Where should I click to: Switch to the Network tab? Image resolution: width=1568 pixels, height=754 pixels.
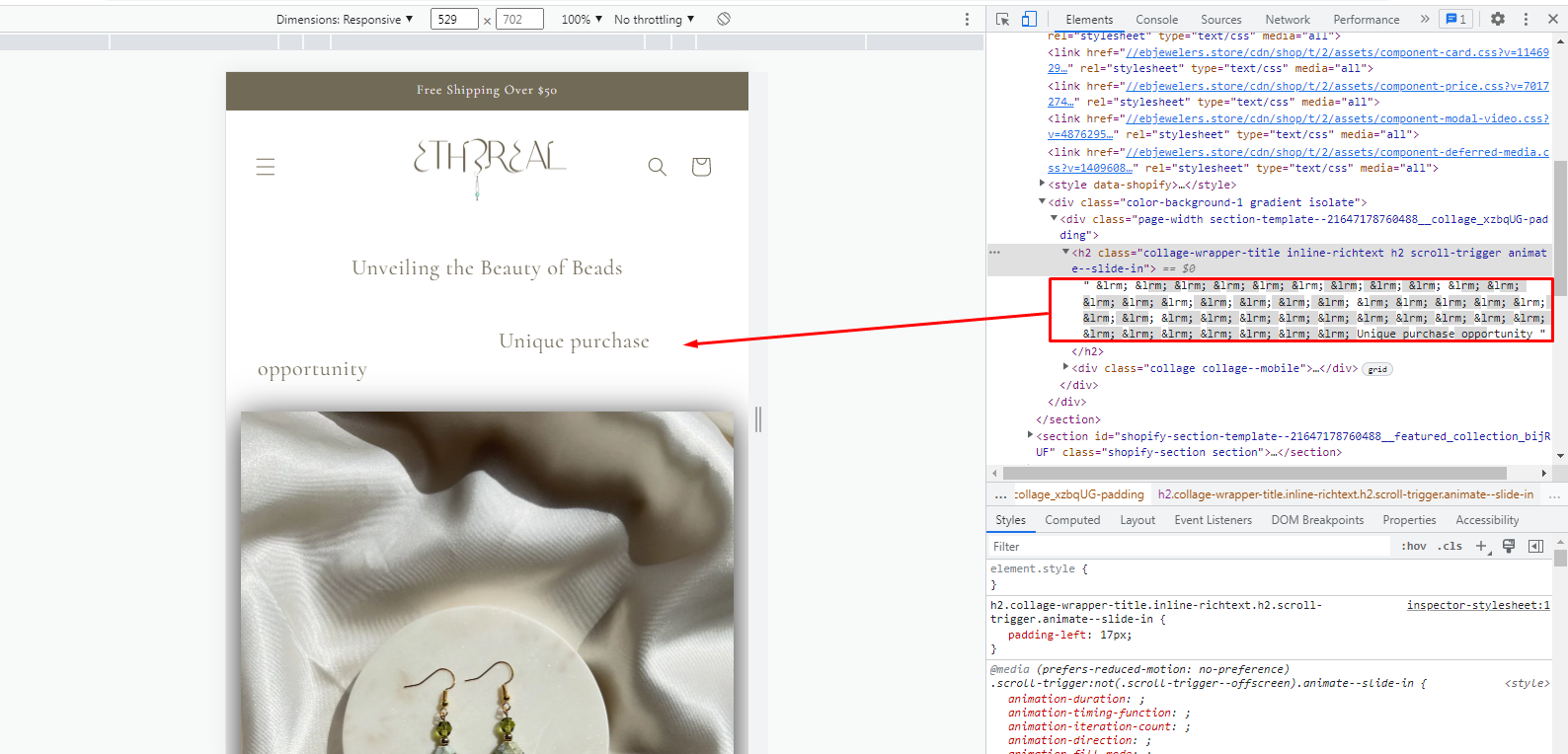pos(1288,19)
